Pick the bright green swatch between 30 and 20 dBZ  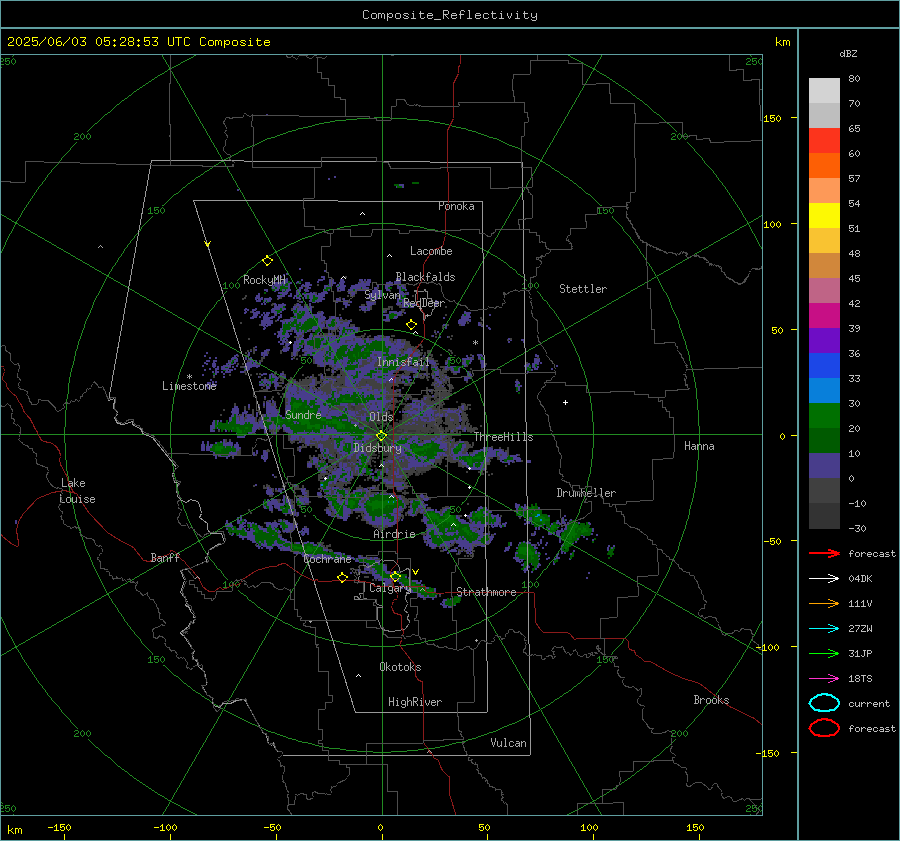pyautogui.click(x=824, y=415)
